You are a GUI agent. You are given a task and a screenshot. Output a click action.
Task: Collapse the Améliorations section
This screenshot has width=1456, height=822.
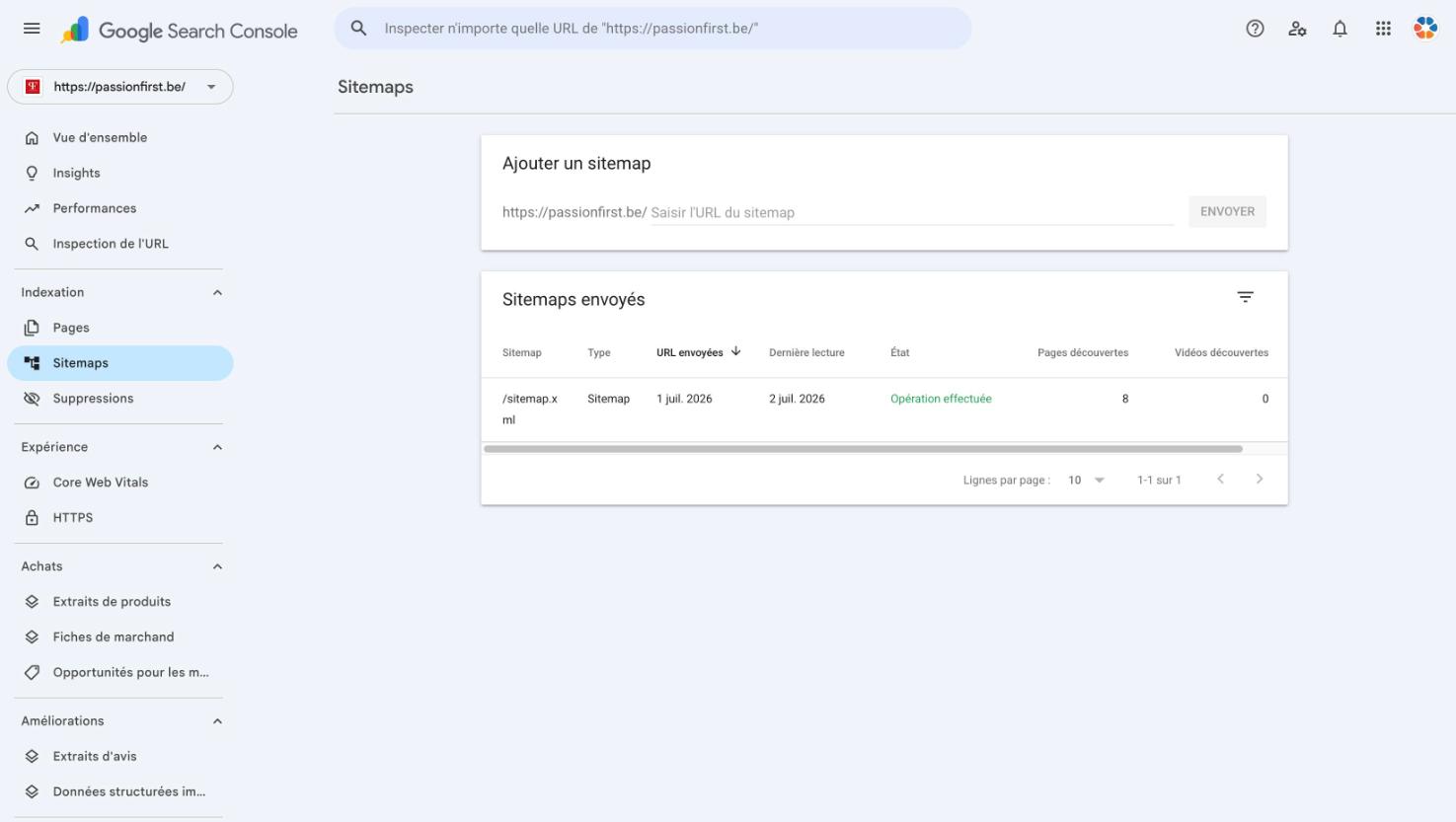[217, 721]
